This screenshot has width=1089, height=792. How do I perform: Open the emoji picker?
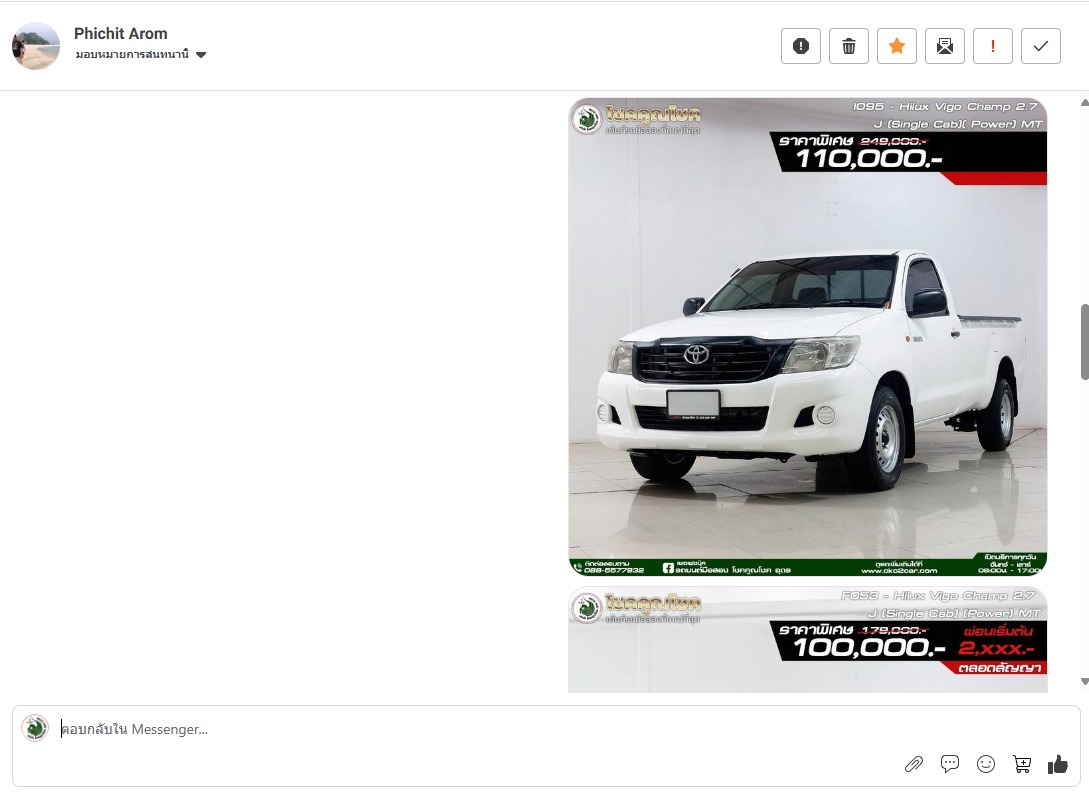click(x=986, y=764)
